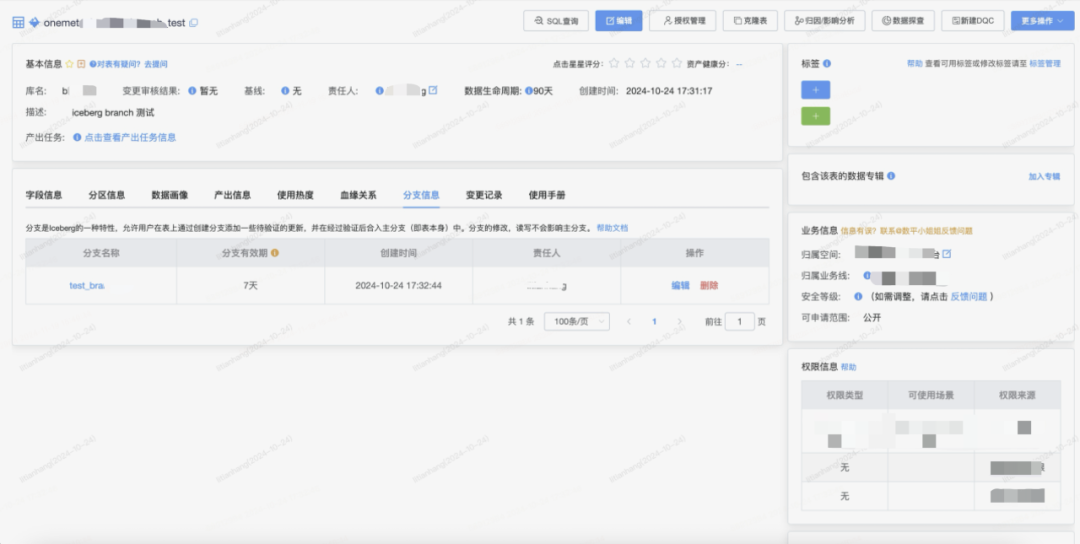
Task: Expand the 更多操作 dropdown
Action: tap(1042, 21)
